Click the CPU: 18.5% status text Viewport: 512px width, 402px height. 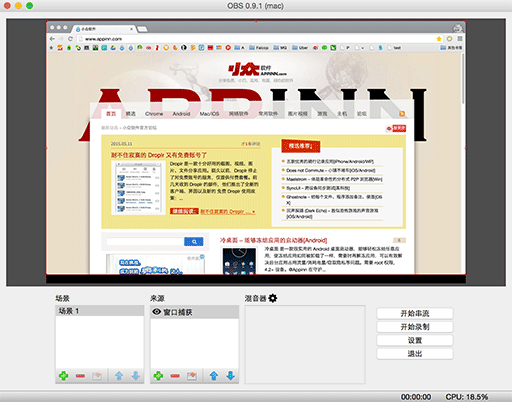[467, 397]
